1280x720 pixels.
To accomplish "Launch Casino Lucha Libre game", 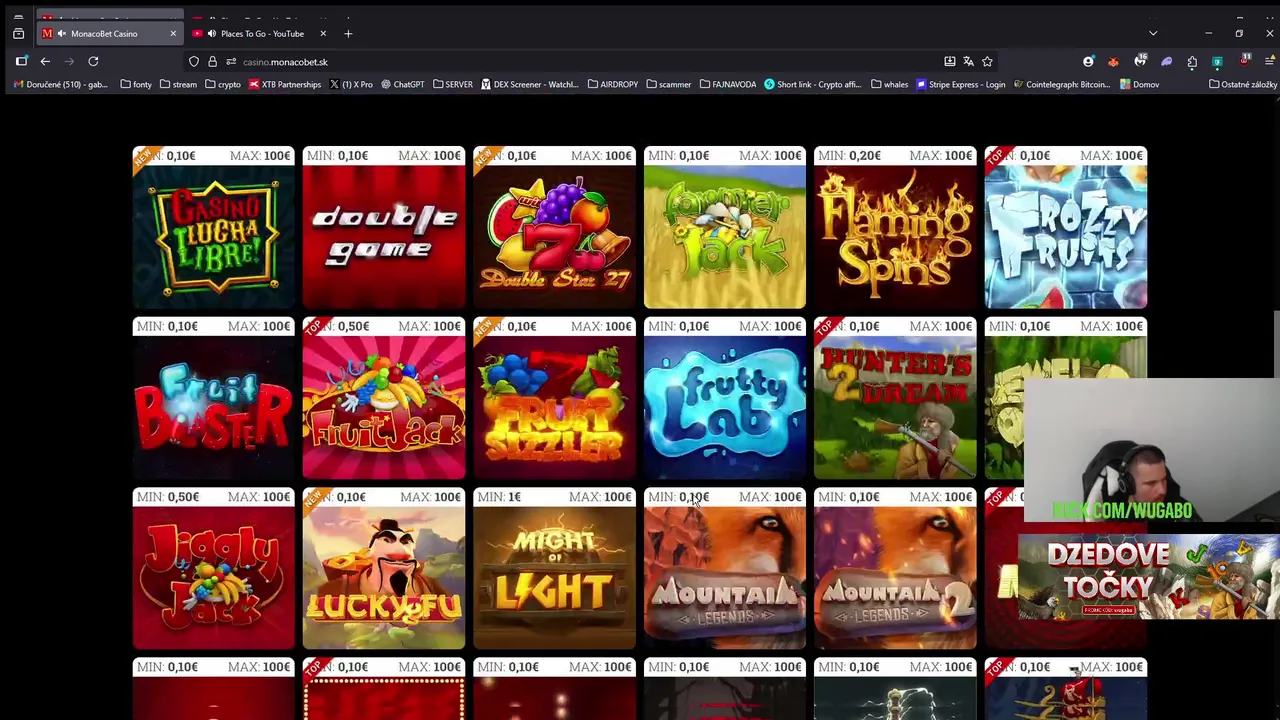I will [x=214, y=228].
